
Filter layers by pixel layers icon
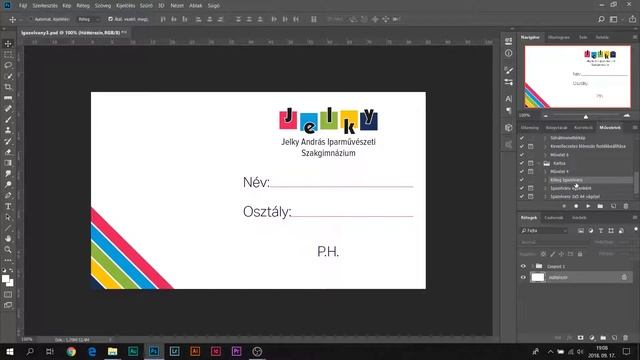[581, 231]
